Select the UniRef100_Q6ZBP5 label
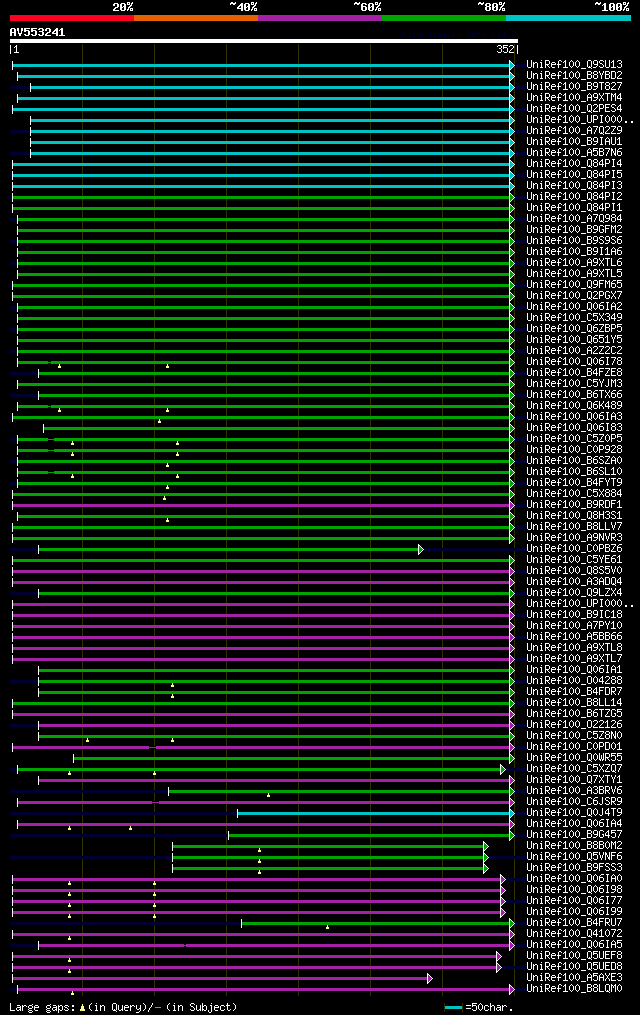This screenshot has width=640, height=1015. (x=574, y=329)
